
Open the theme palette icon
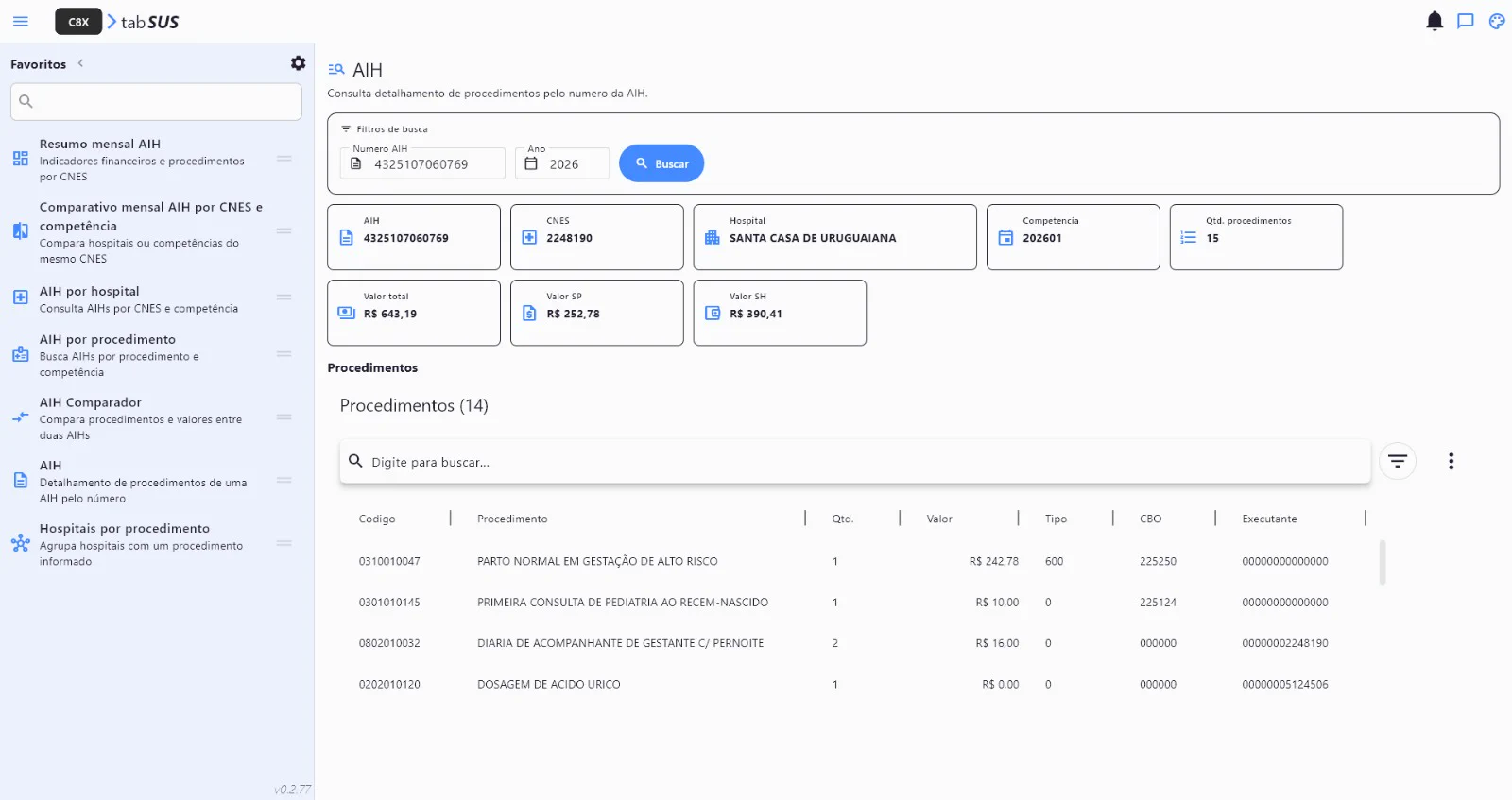click(x=1497, y=21)
